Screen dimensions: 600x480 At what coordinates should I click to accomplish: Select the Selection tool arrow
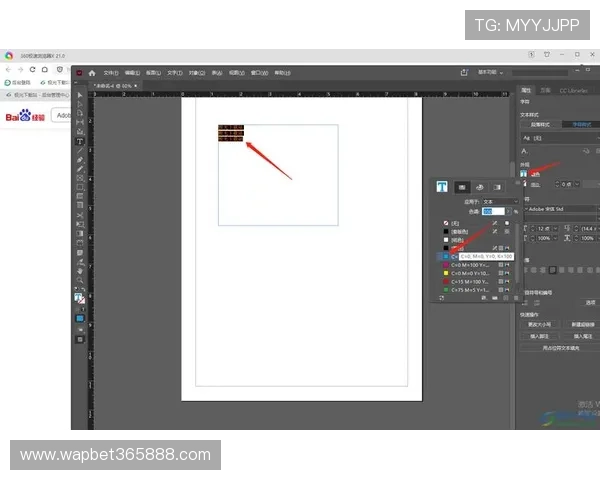80,96
